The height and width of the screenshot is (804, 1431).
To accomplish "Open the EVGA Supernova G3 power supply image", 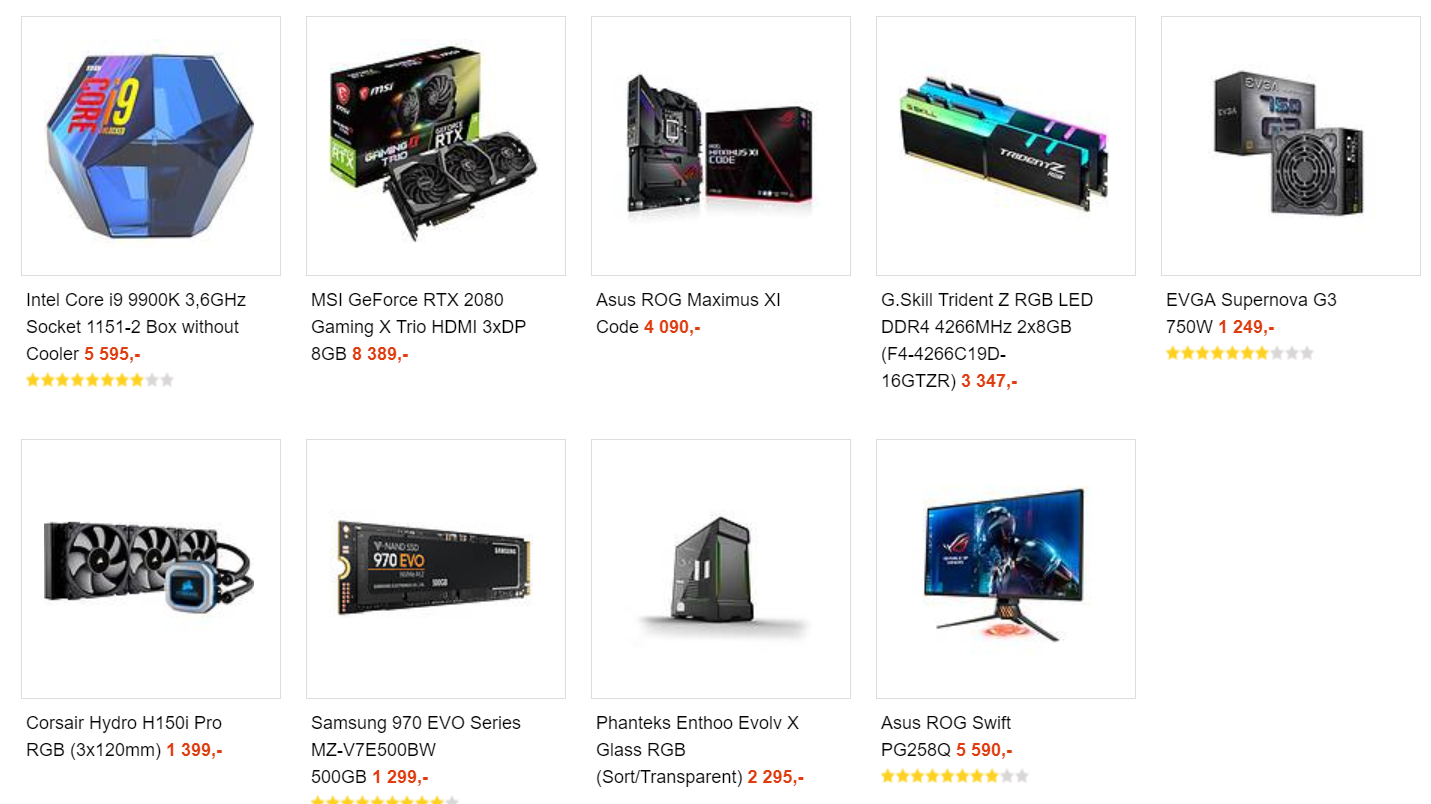I will point(1291,146).
